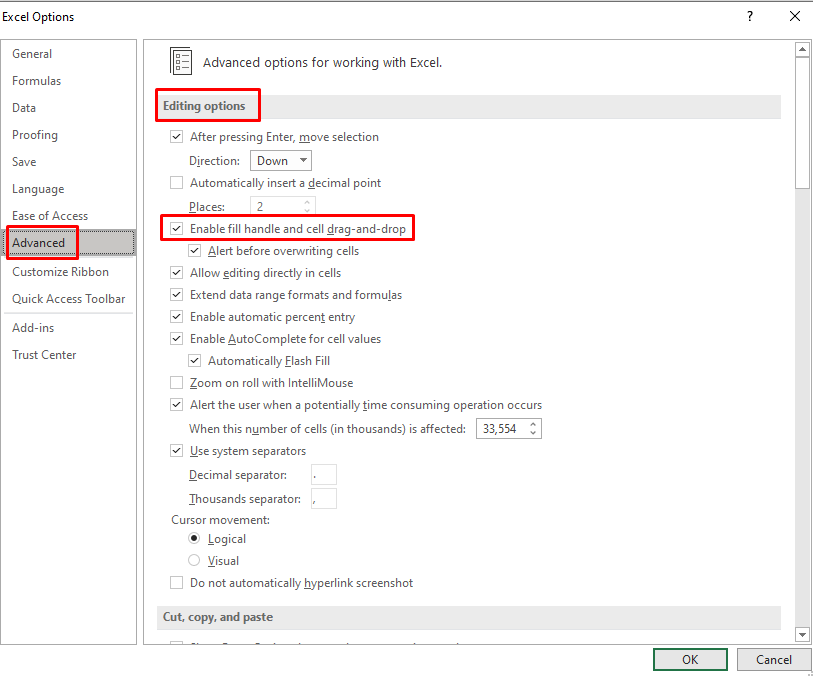The width and height of the screenshot is (813, 678).
Task: Open the Direction dropdown arrow
Action: (303, 161)
